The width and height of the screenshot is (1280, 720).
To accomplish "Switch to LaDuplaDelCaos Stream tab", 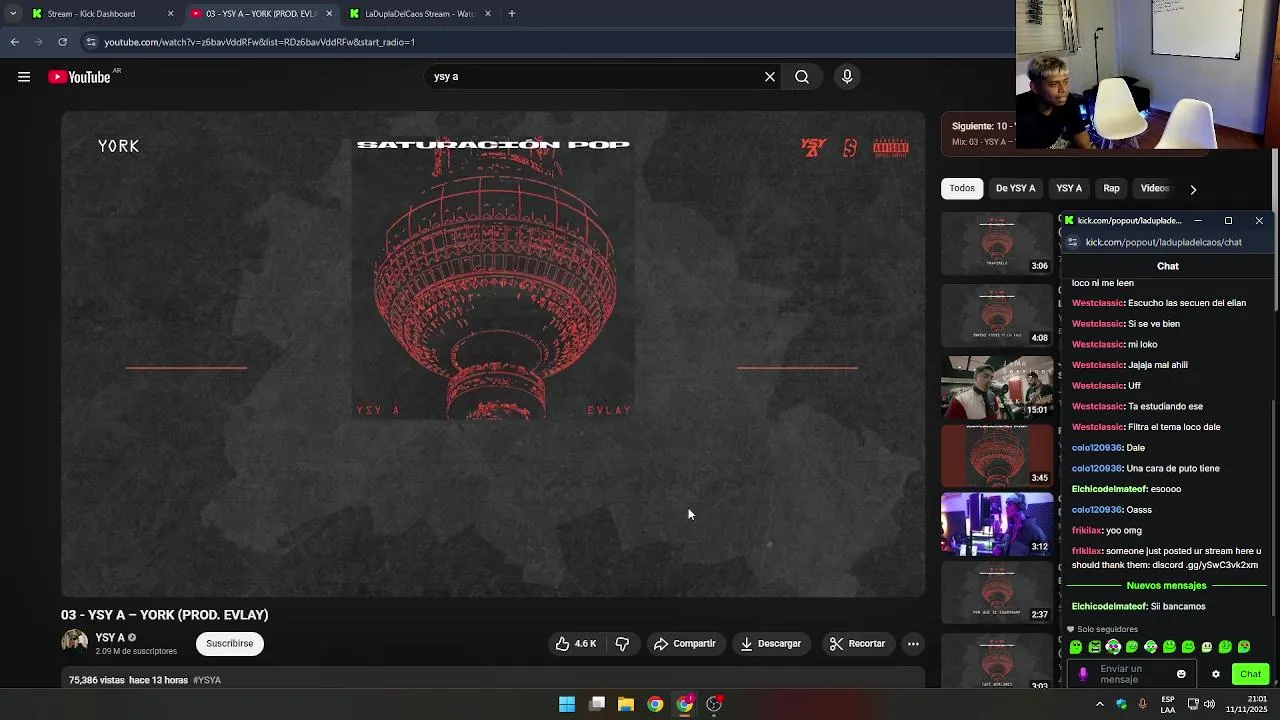I will tap(420, 14).
